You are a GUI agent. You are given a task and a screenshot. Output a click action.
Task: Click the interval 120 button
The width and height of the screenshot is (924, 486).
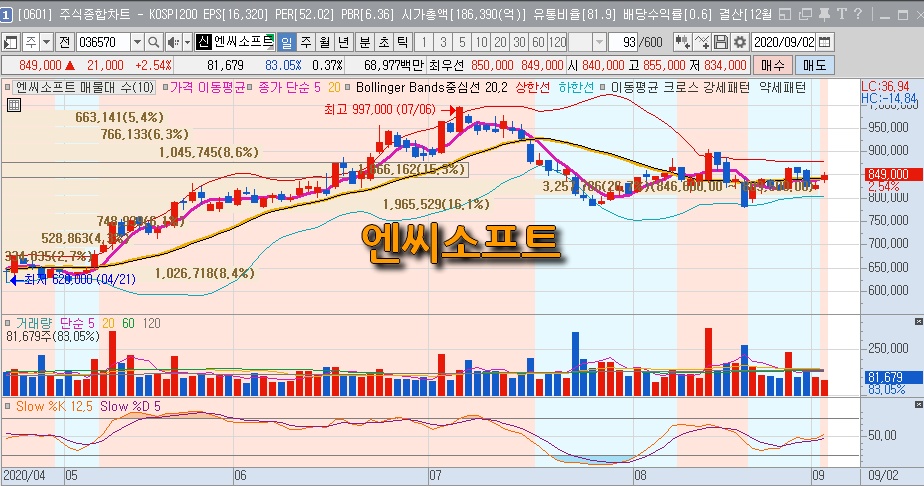tap(557, 42)
